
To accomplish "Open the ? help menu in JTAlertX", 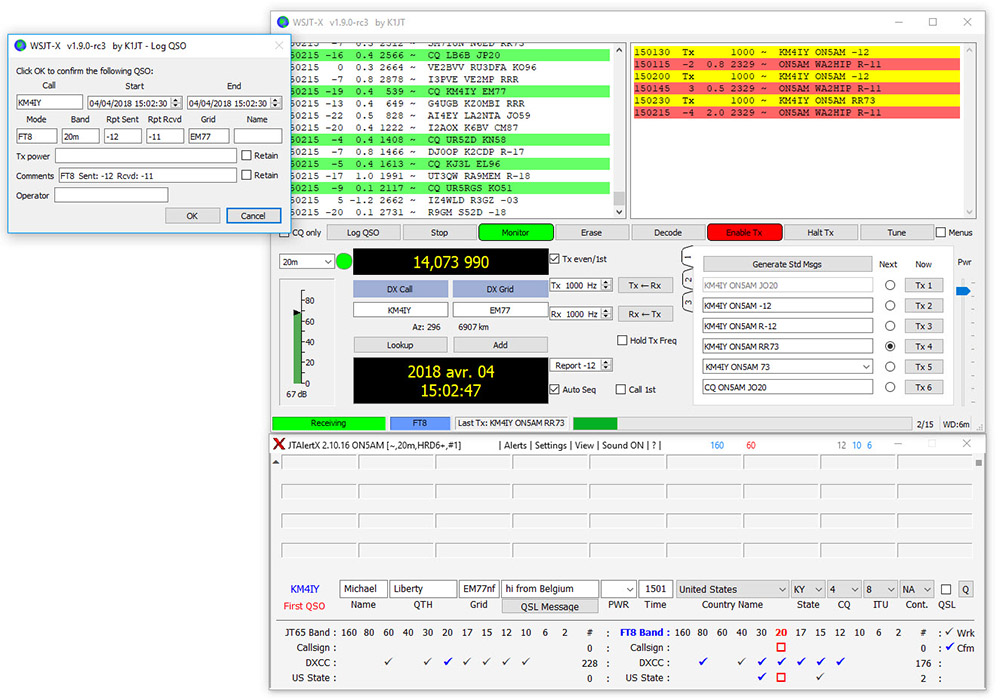I will [654, 445].
